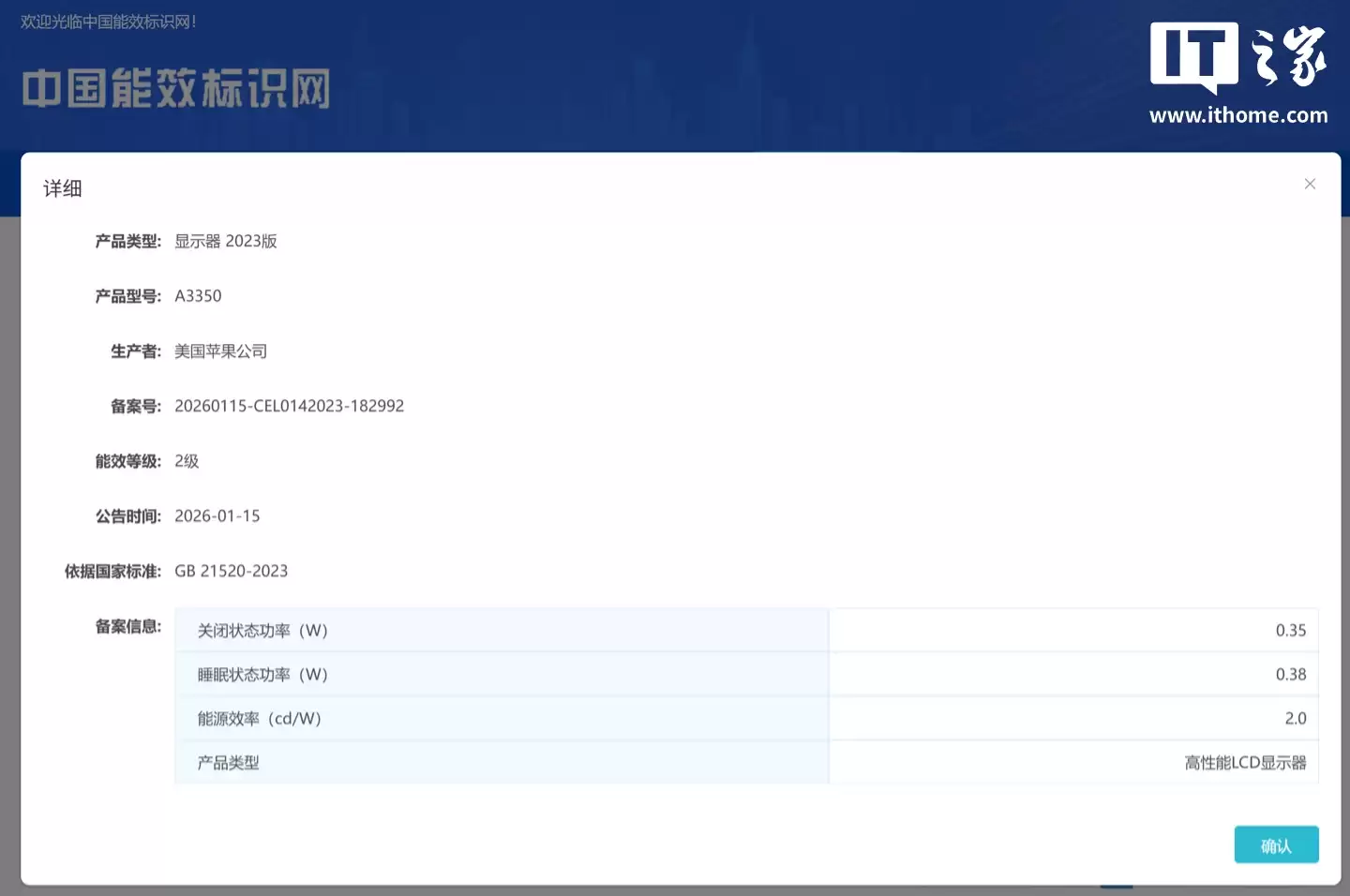Open the www.ithome.com link
Screen dimensions: 1350x896
(1238, 116)
